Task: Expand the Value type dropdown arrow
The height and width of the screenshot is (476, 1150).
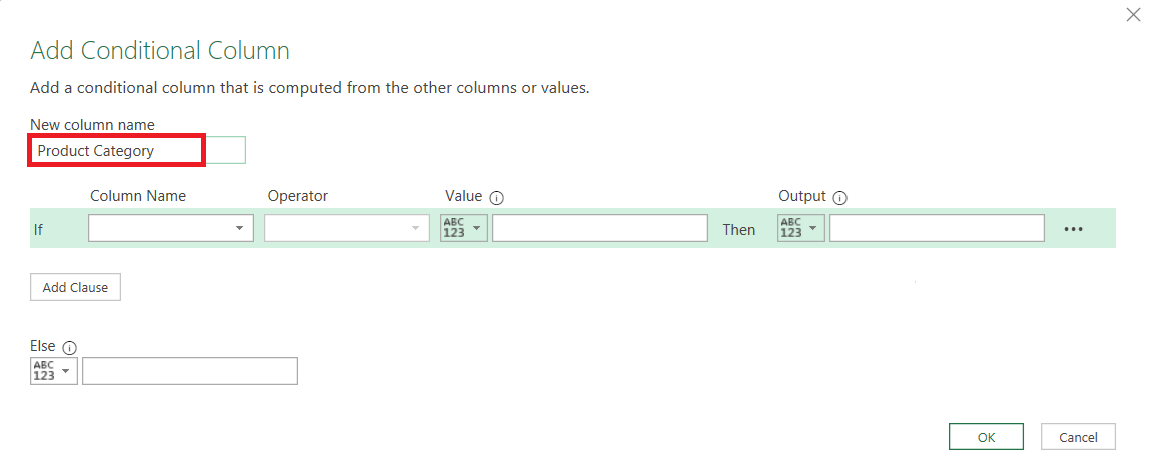Action: coord(477,228)
